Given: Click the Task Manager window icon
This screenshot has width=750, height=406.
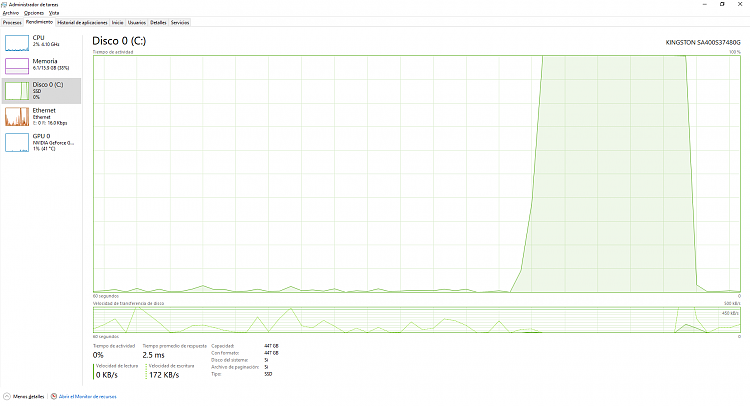Looking at the screenshot, I should (4, 4).
